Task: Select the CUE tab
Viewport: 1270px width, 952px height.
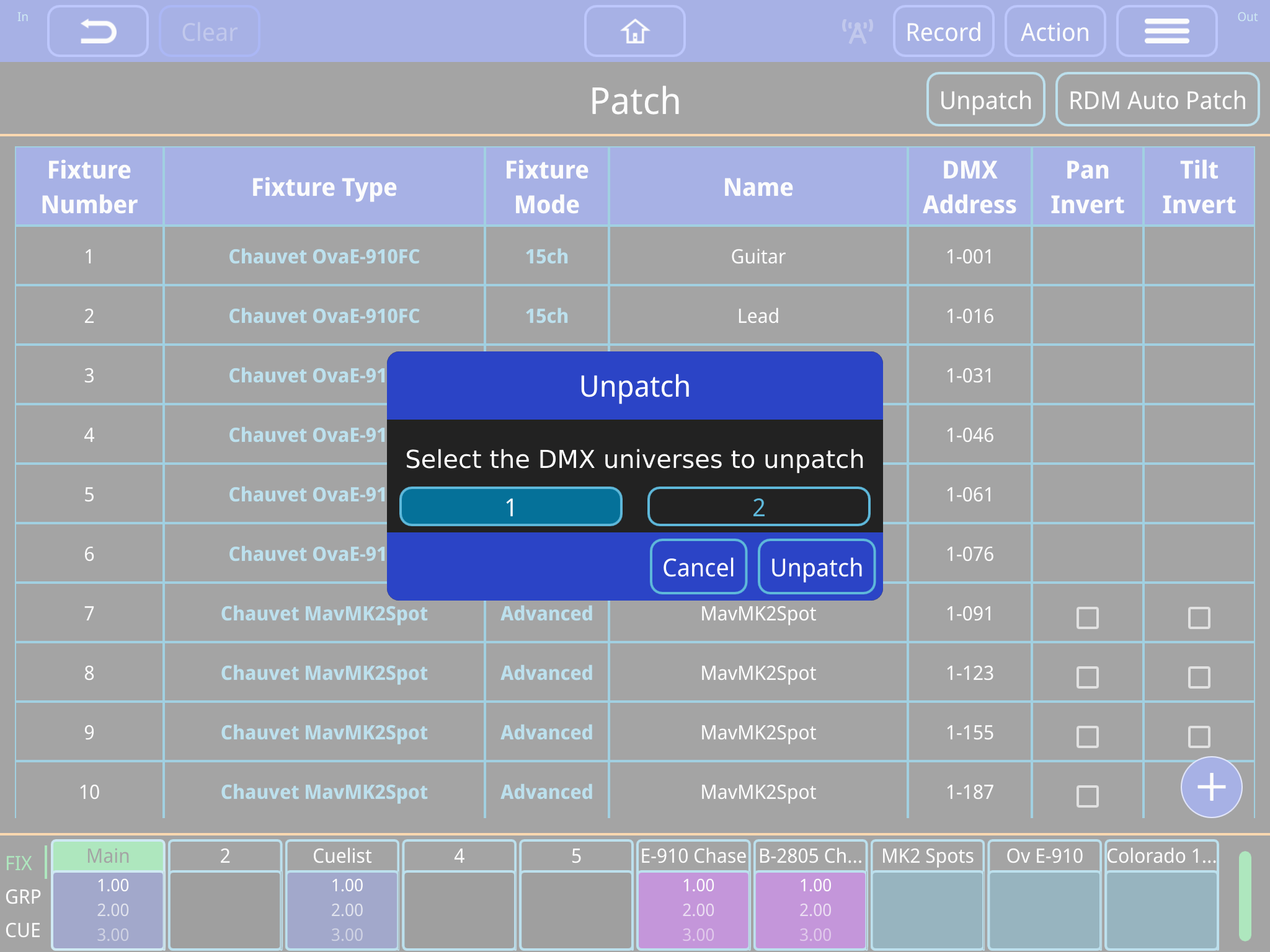Action: pyautogui.click(x=23, y=930)
